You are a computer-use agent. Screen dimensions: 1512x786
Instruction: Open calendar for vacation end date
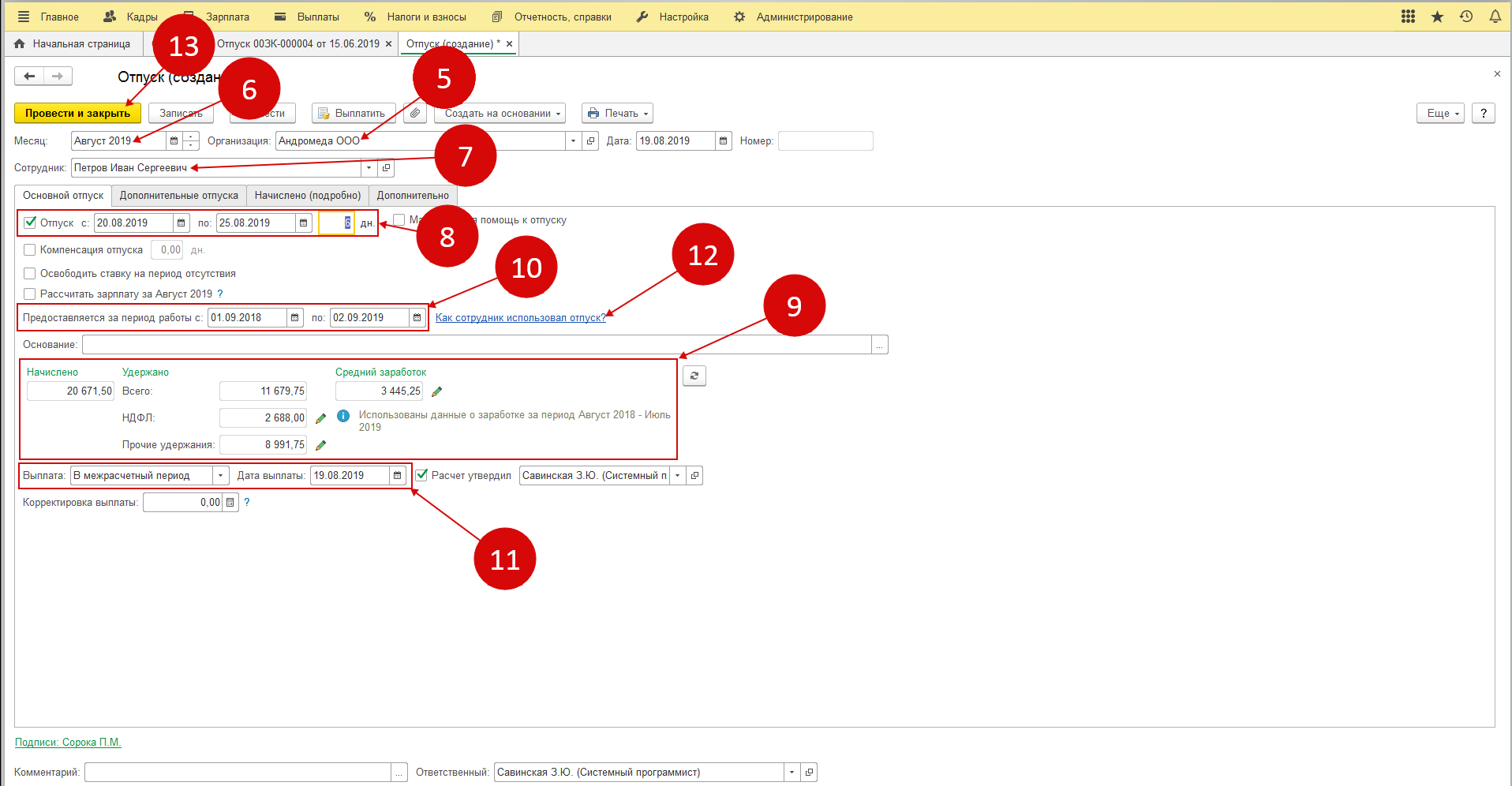(x=303, y=223)
